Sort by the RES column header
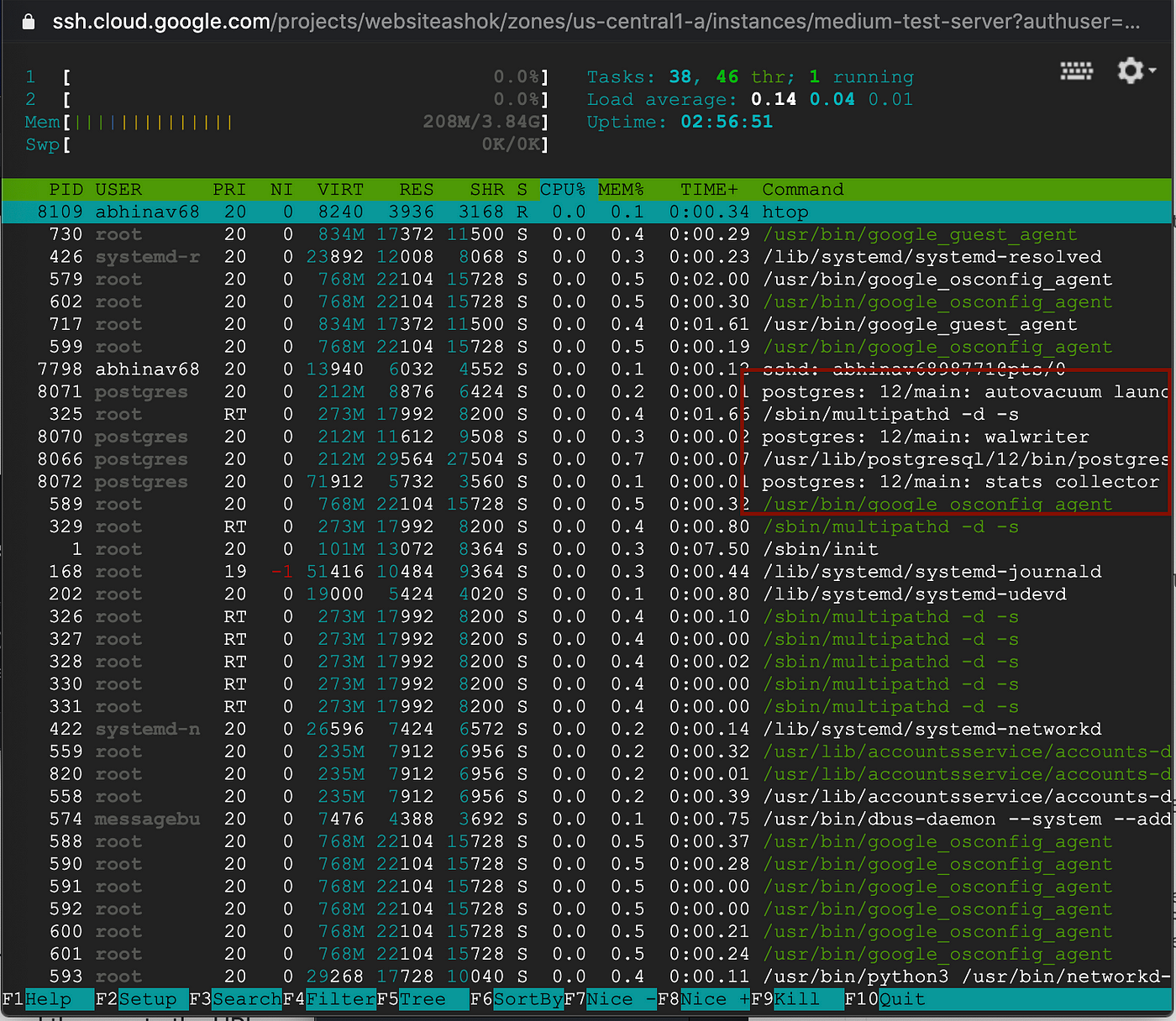This screenshot has width=1176, height=1021. (417, 190)
